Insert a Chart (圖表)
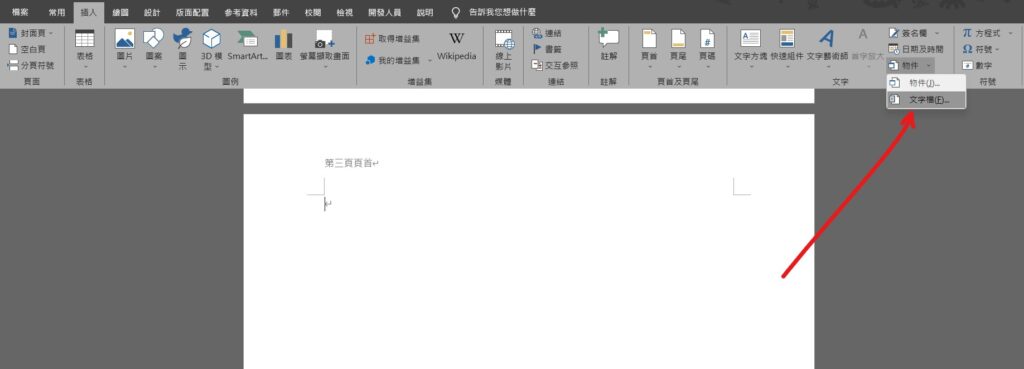Image resolution: width=1024 pixels, height=369 pixels. 283,46
